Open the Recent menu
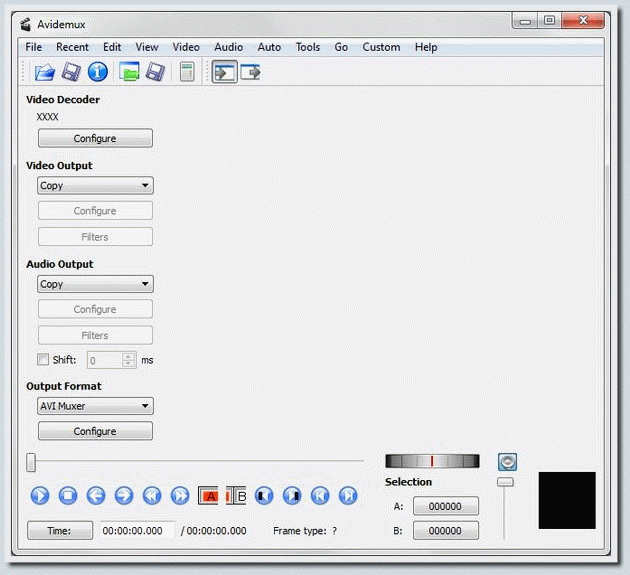 click(72, 47)
